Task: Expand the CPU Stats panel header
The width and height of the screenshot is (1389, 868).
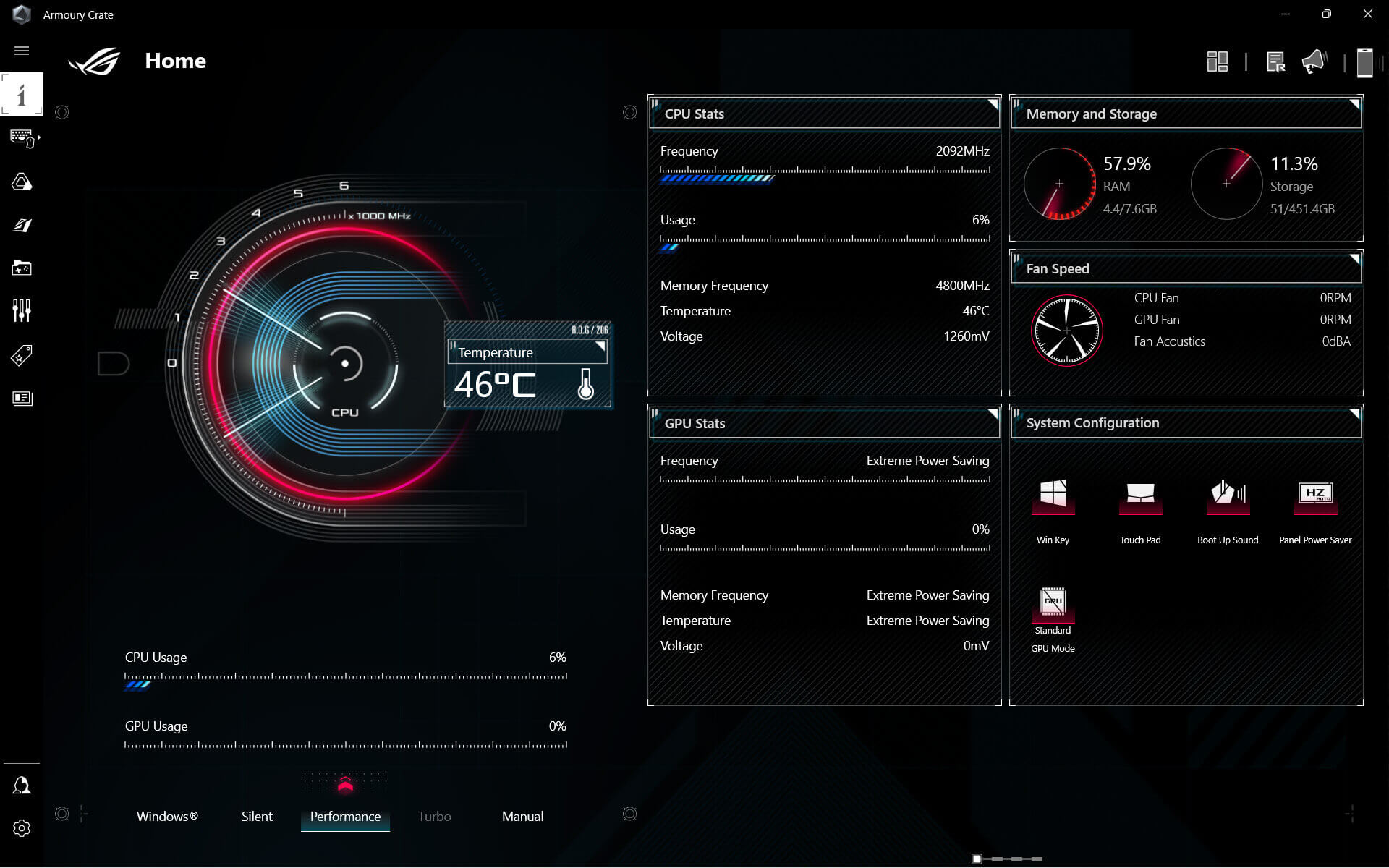Action: click(x=992, y=104)
